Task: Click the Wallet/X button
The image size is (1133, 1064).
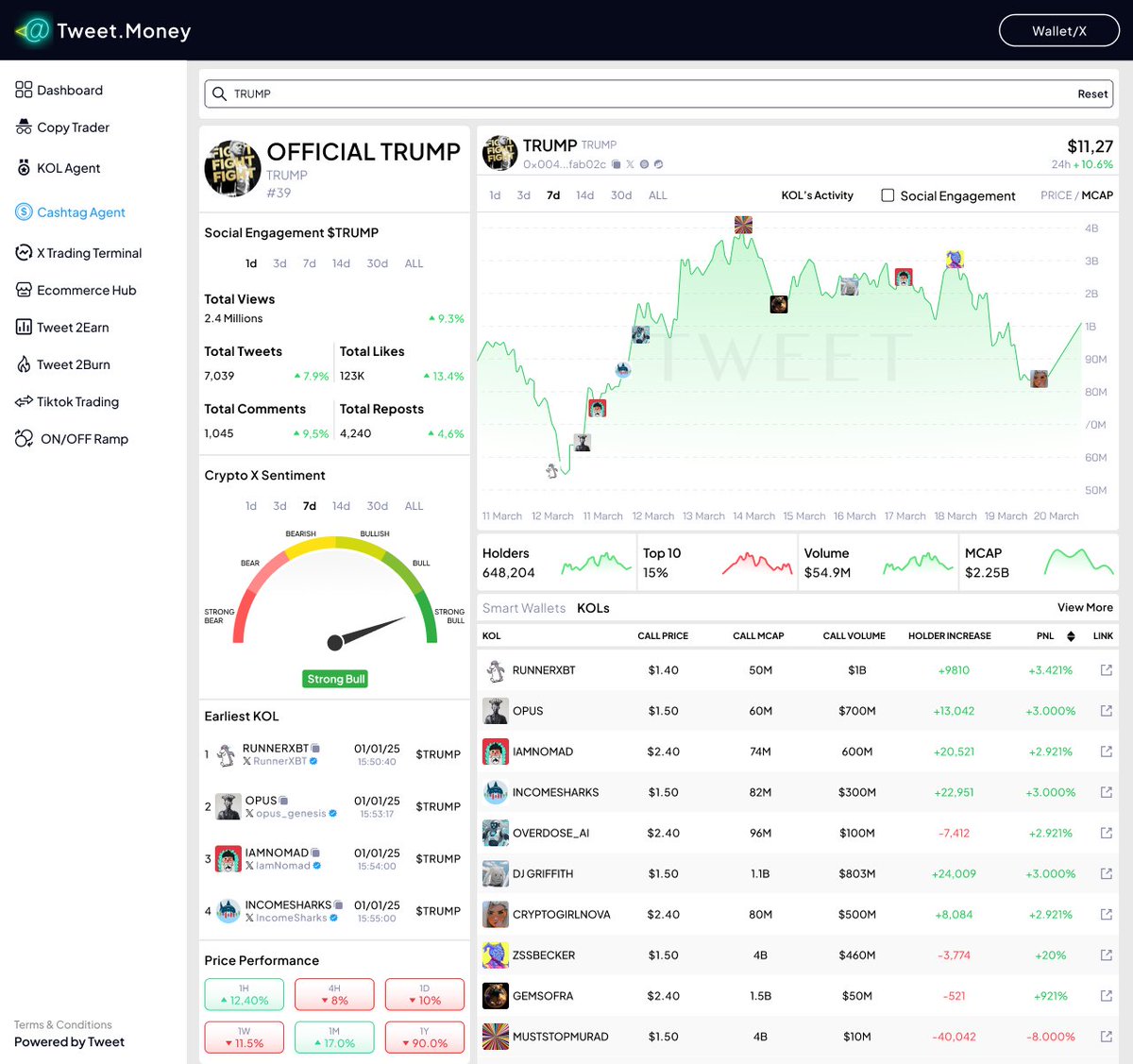Action: (x=1059, y=30)
